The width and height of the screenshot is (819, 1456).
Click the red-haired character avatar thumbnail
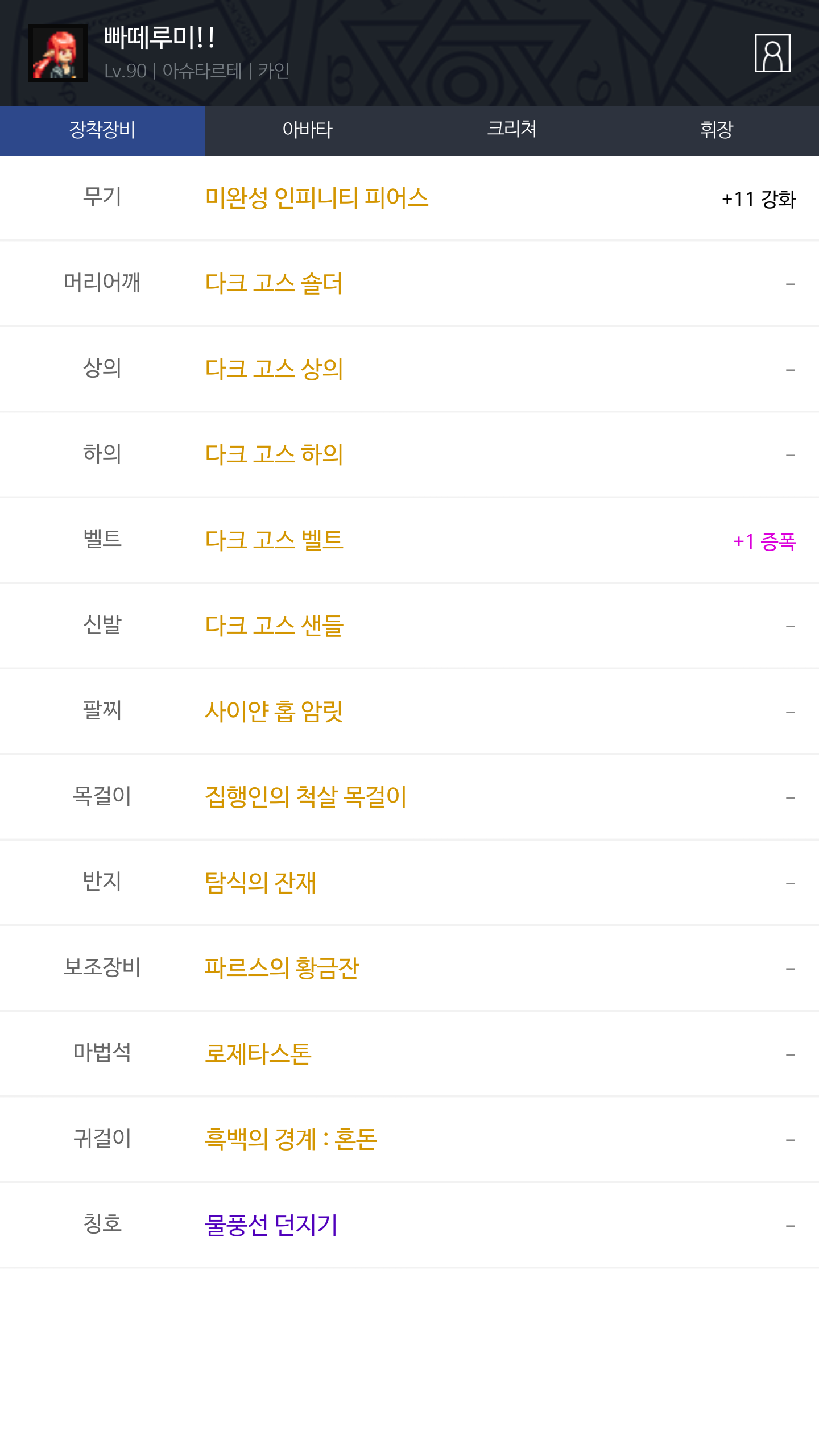[x=58, y=53]
